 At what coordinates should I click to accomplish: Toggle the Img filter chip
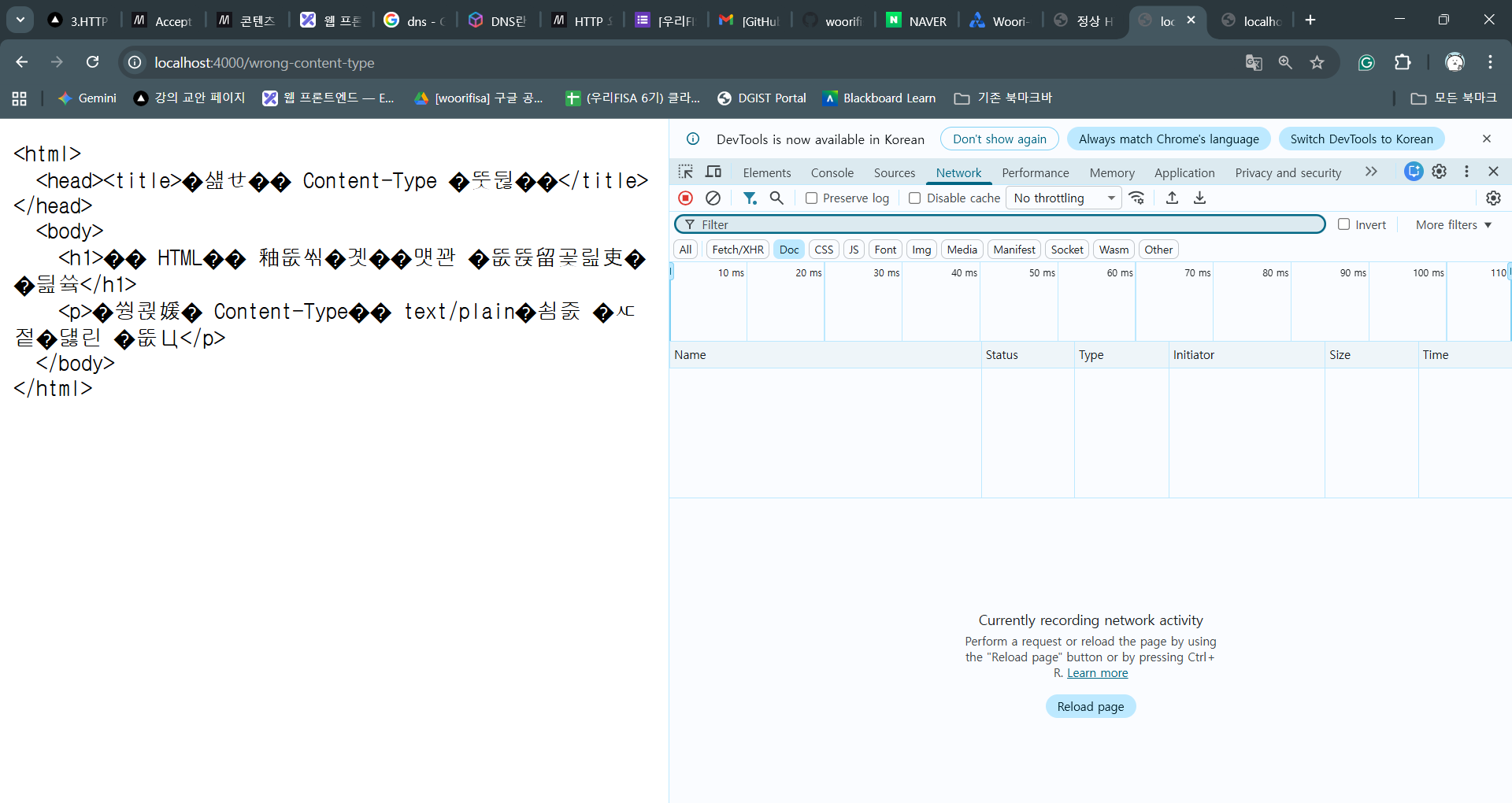[921, 250]
